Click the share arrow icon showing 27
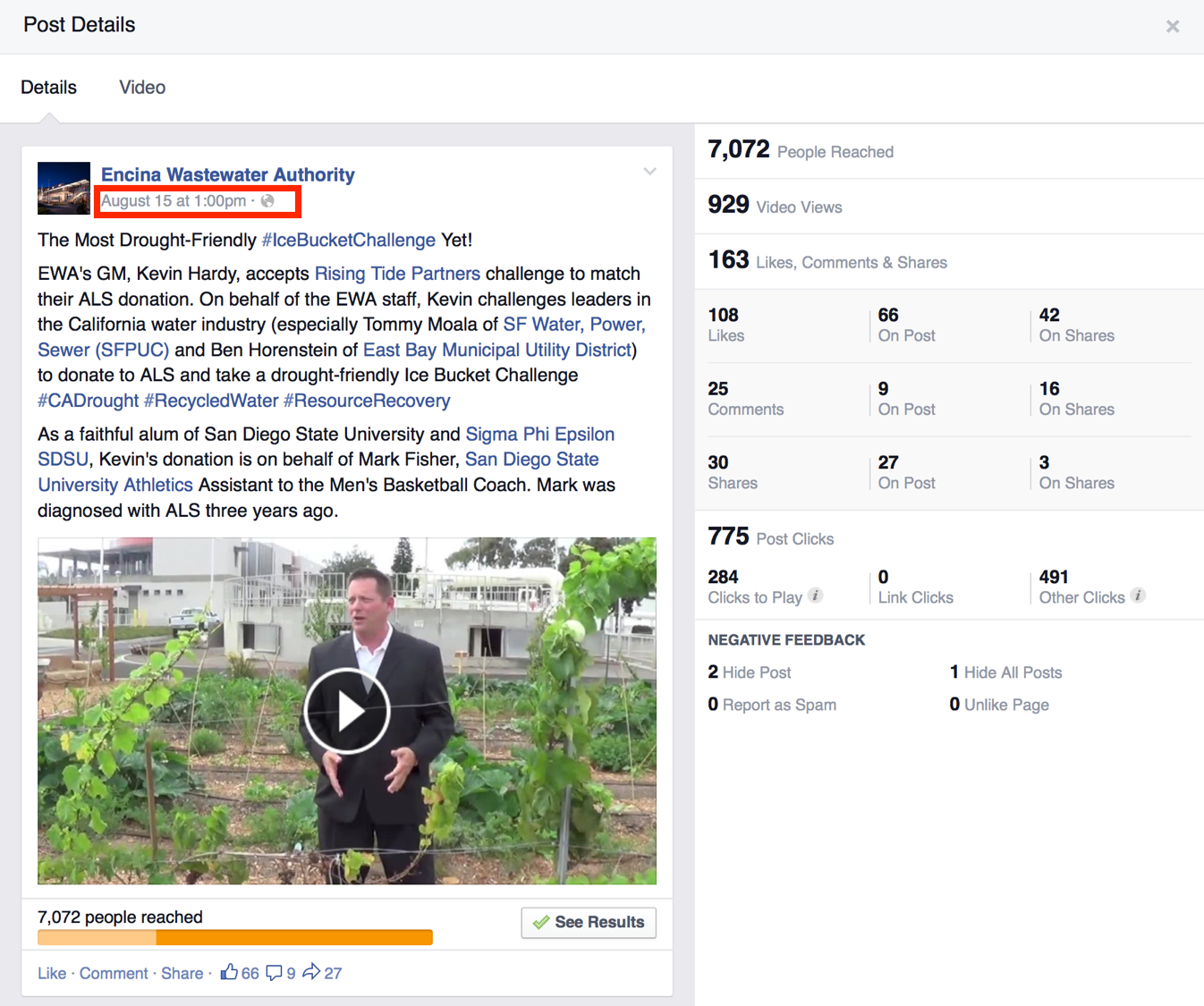The width and height of the screenshot is (1204, 1006). [311, 971]
